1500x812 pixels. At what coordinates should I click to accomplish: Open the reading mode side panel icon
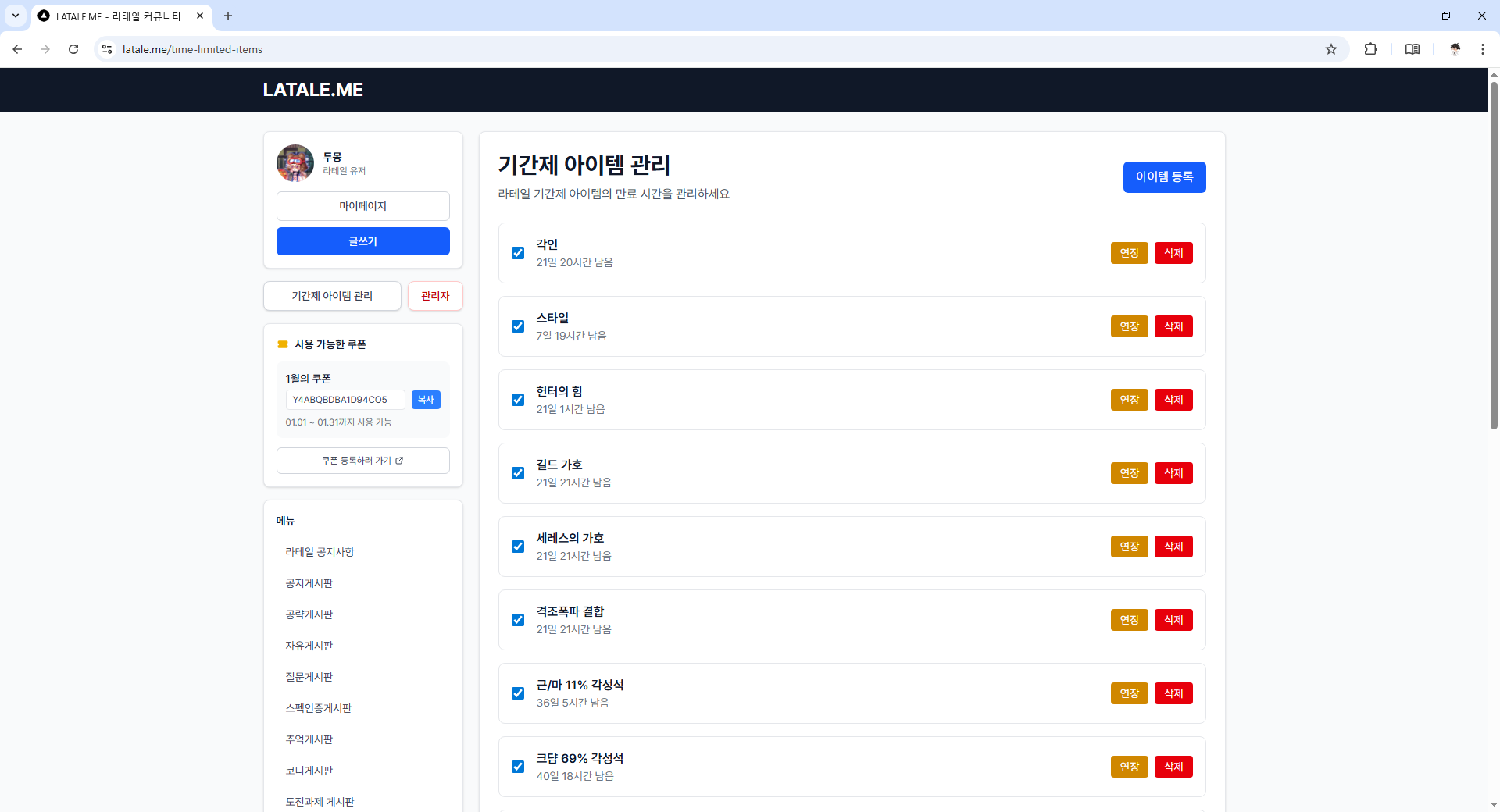[x=1412, y=49]
